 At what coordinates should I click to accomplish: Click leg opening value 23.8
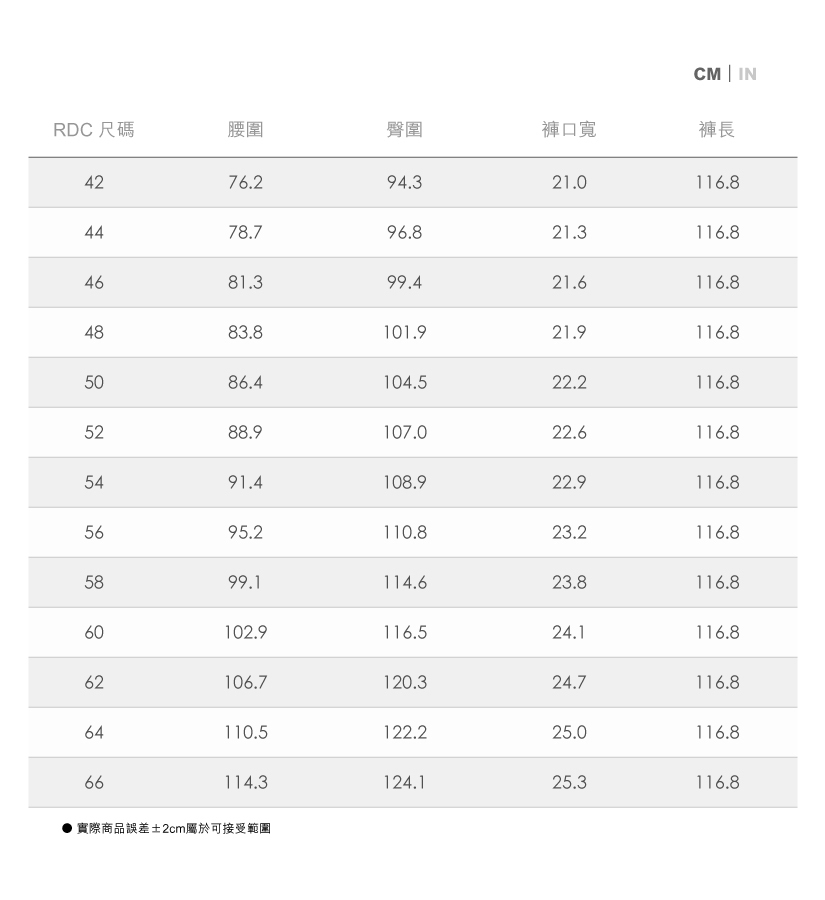click(569, 583)
